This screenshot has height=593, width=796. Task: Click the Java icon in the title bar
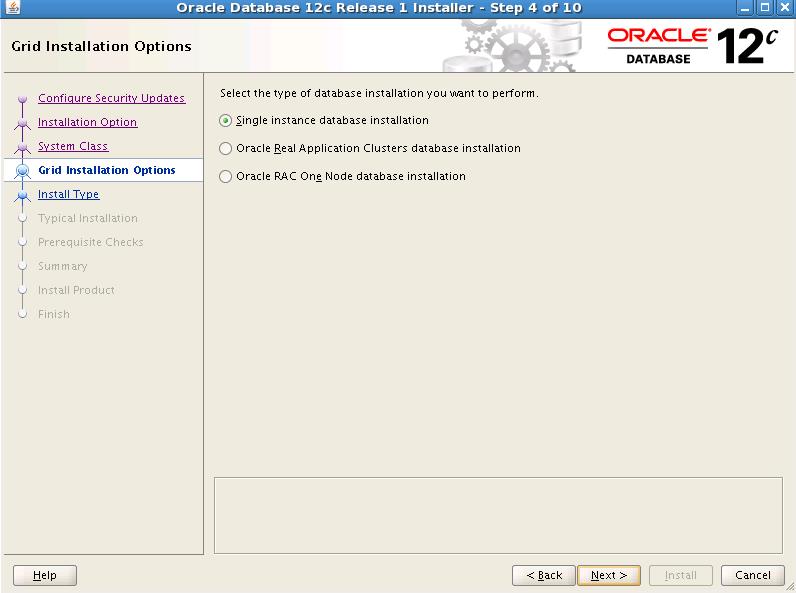[x=12, y=9]
